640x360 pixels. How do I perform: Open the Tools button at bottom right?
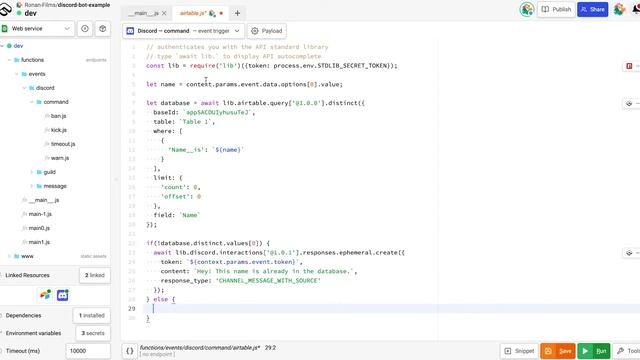pyautogui.click(x=627, y=351)
